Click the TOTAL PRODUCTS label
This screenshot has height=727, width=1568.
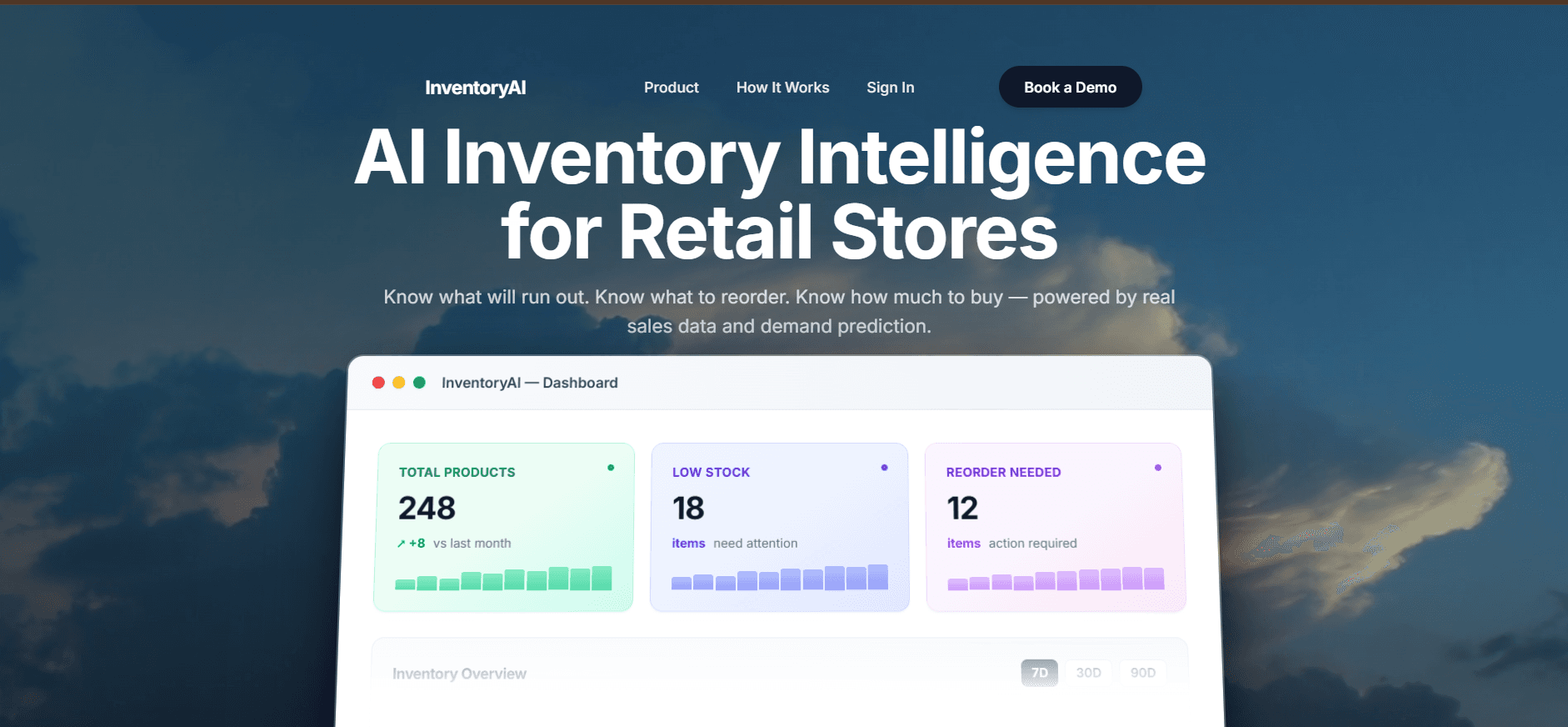(x=457, y=472)
